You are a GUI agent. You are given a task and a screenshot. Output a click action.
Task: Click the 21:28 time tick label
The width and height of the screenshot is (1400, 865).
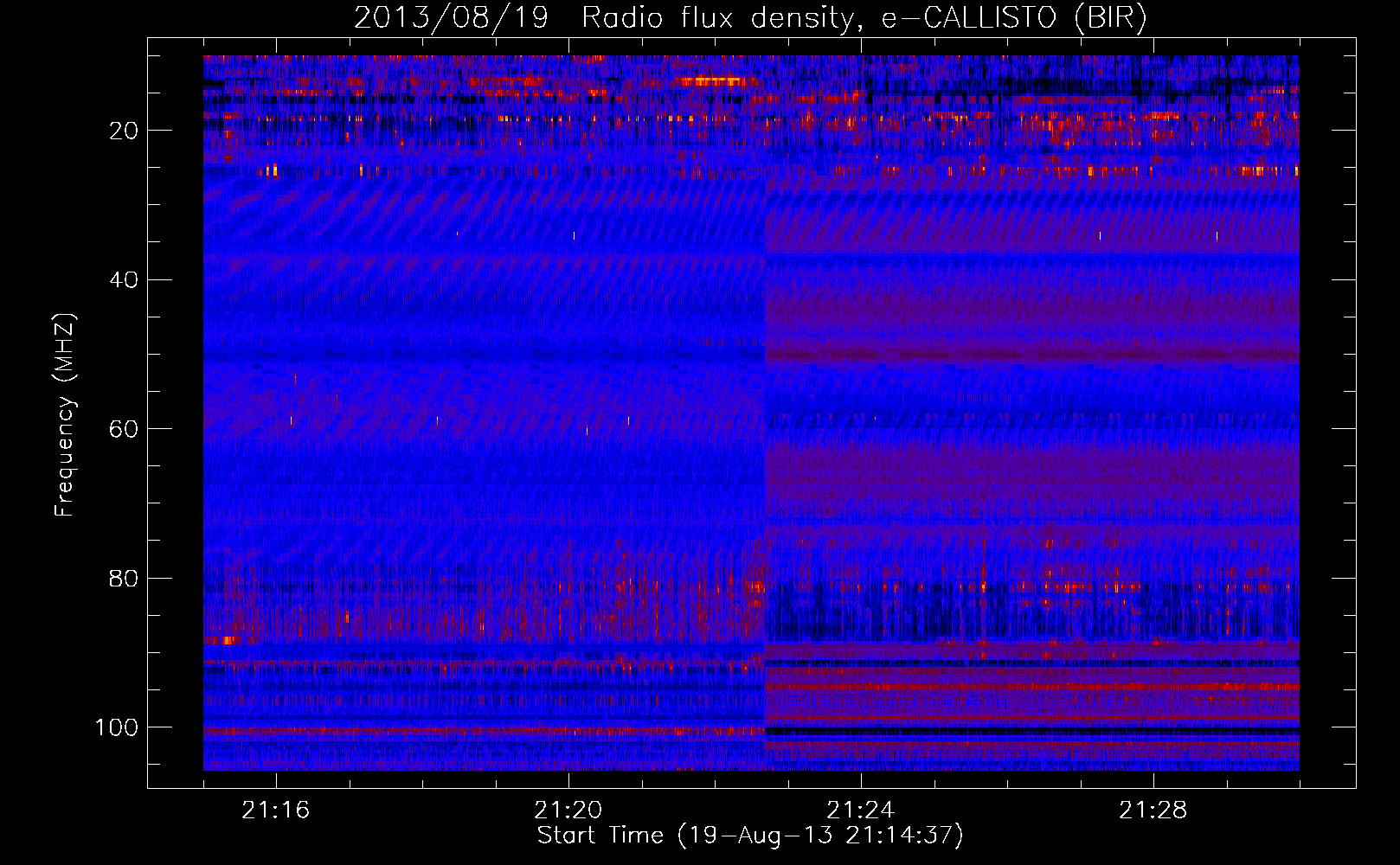[1153, 811]
